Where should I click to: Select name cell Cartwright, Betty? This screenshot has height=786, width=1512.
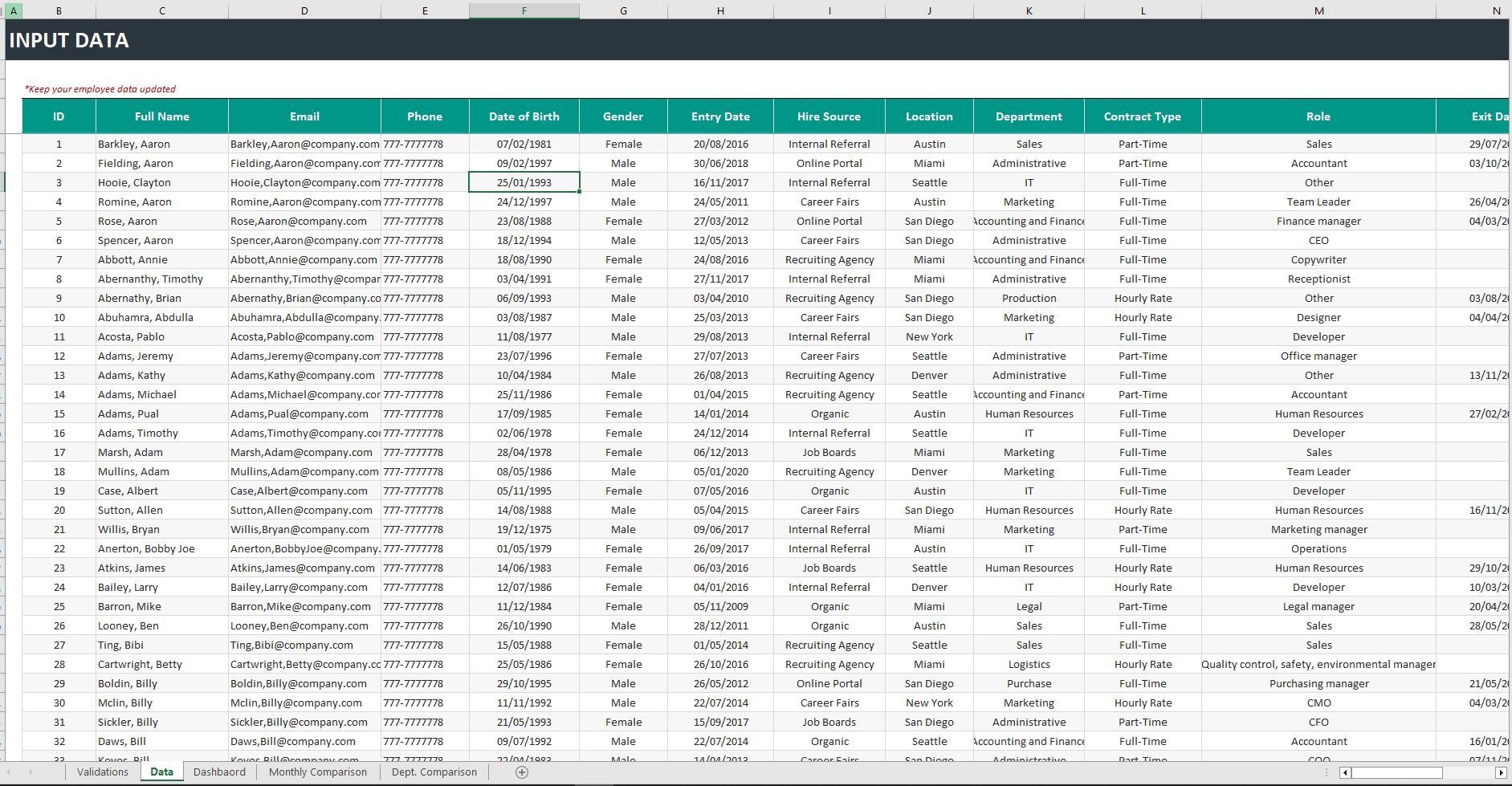(162, 664)
